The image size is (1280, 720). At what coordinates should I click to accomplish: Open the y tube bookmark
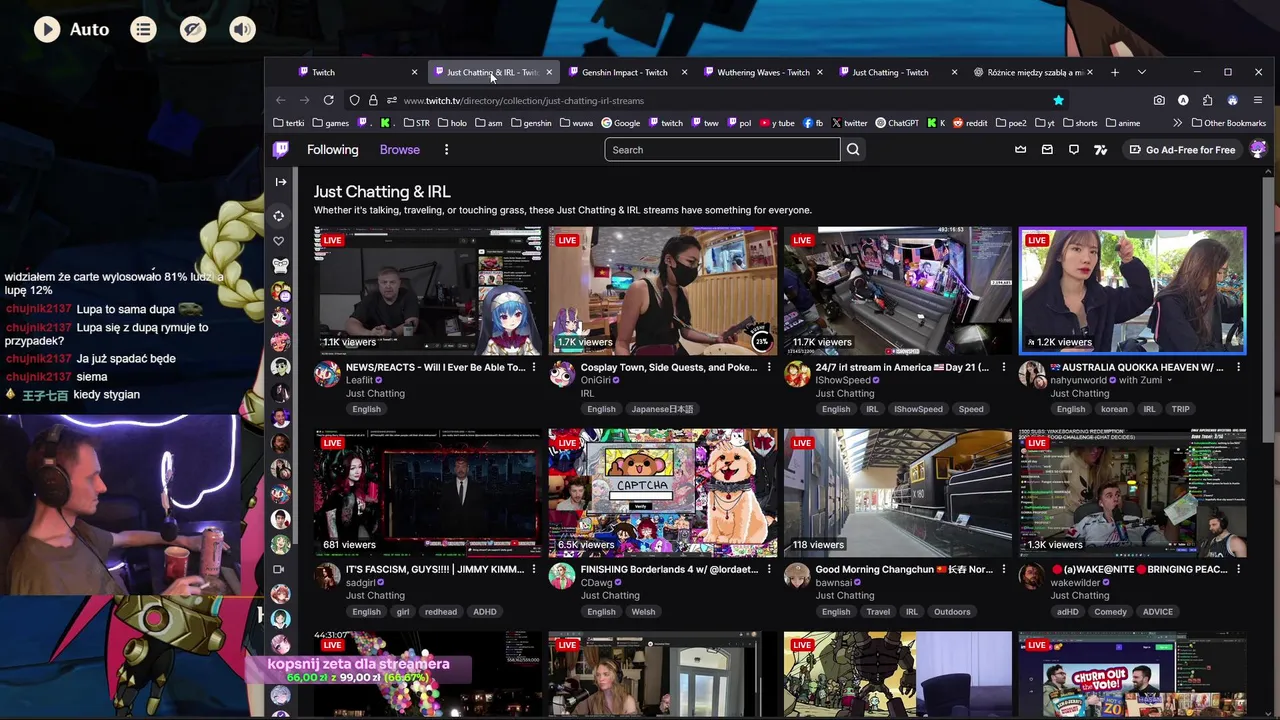pyautogui.click(x=777, y=123)
